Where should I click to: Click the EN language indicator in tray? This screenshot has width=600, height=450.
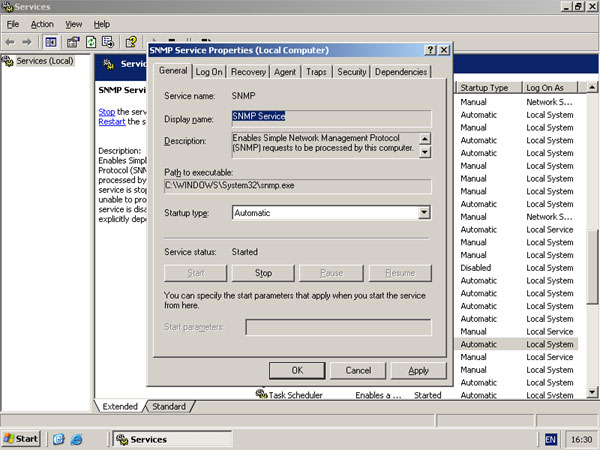click(x=551, y=439)
